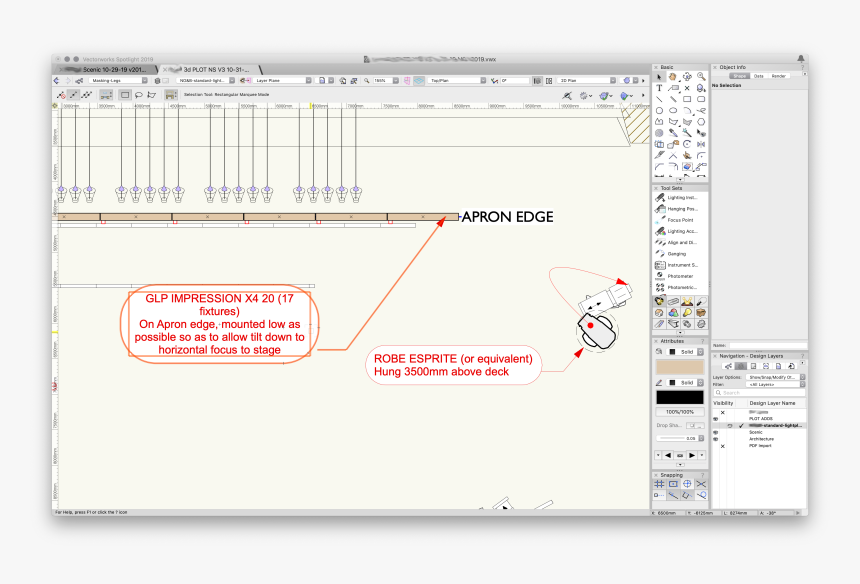The image size is (860, 584).
Task: Toggle visibility of the PLOT ADDS layer
Action: 715,419
